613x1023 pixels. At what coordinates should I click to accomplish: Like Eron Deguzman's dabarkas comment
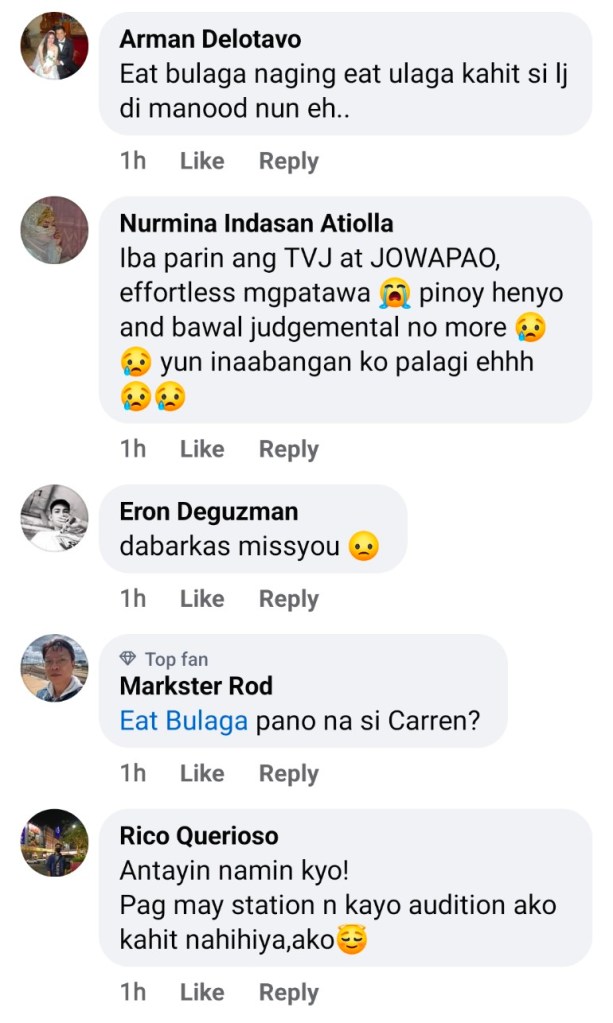202,599
